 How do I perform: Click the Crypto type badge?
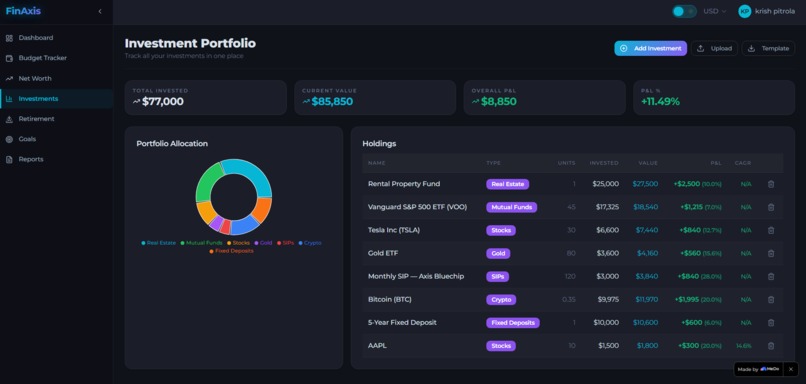tap(501, 300)
